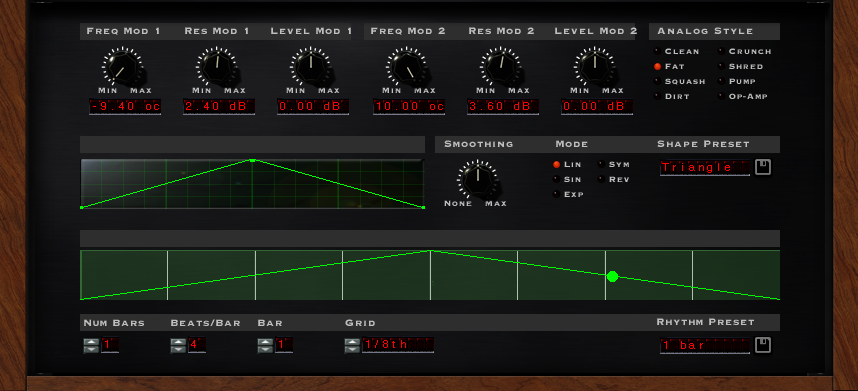This screenshot has width=858, height=391.
Task: Open the Triangle shape preset dropdown
Action: 705,167
